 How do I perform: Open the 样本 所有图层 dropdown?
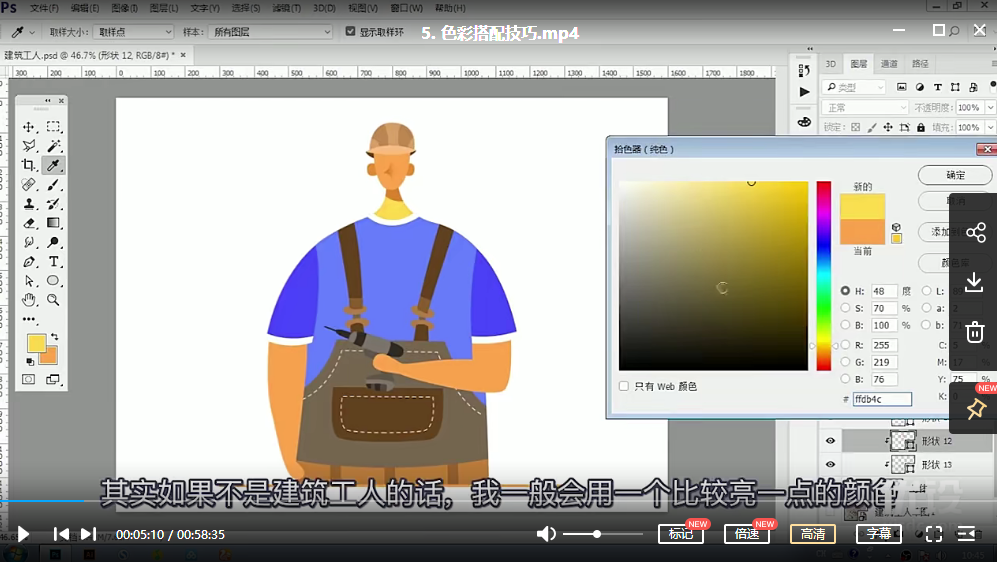[x=271, y=32]
